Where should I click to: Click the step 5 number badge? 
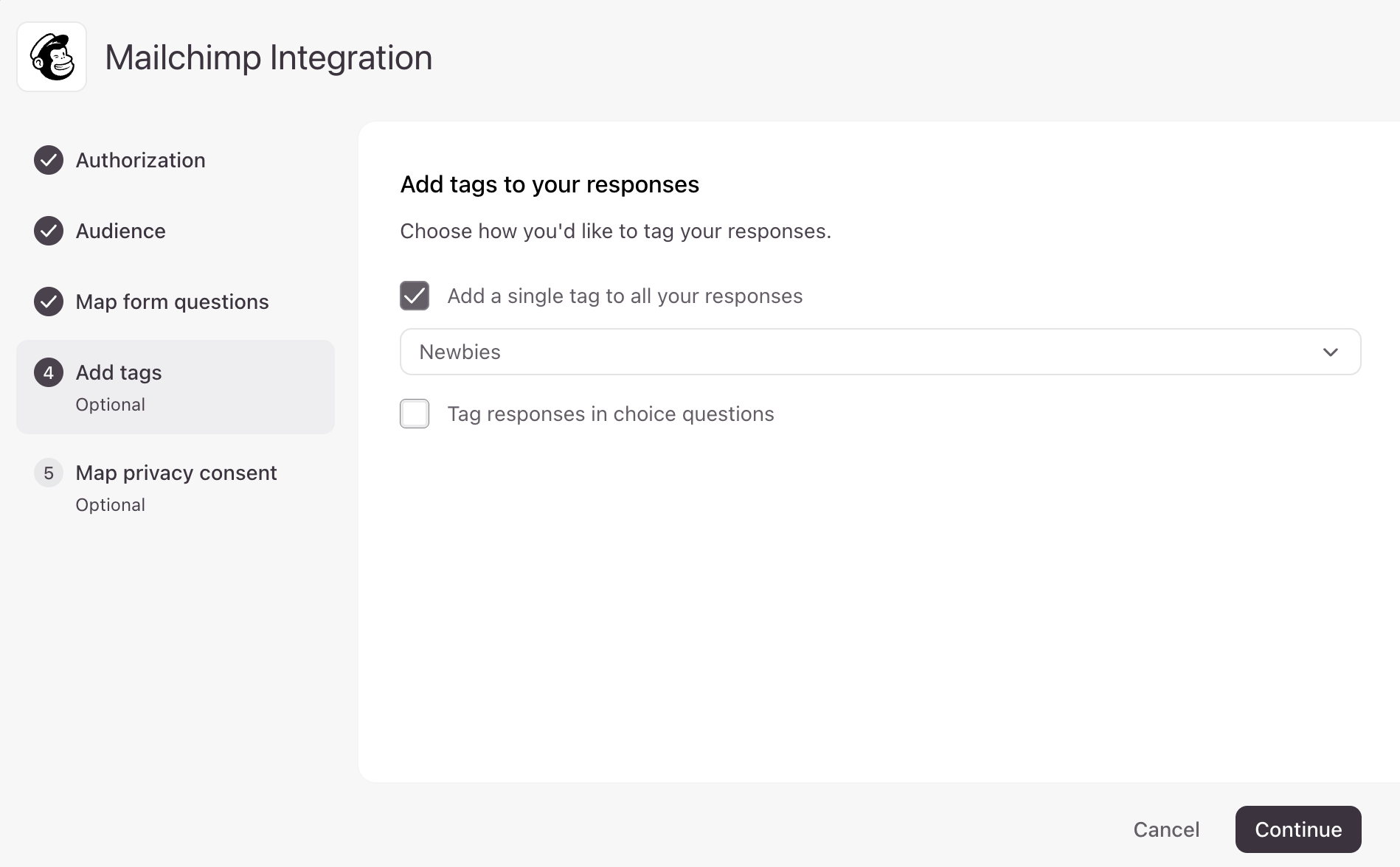click(49, 473)
